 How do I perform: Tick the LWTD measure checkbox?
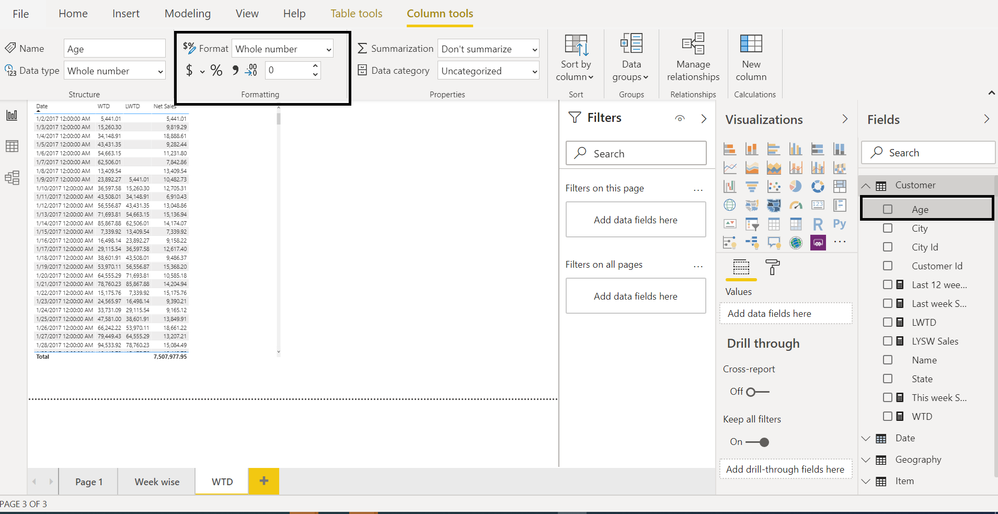(x=887, y=323)
